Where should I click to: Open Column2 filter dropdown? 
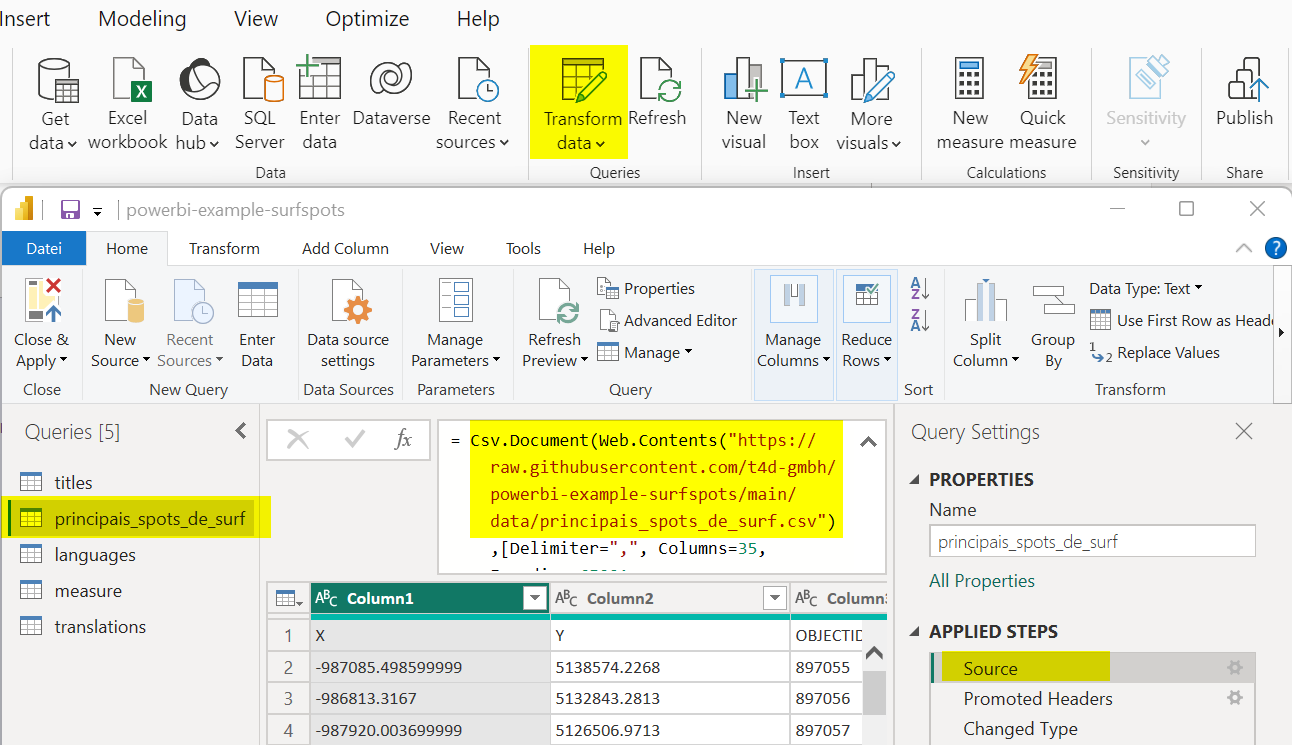click(774, 599)
